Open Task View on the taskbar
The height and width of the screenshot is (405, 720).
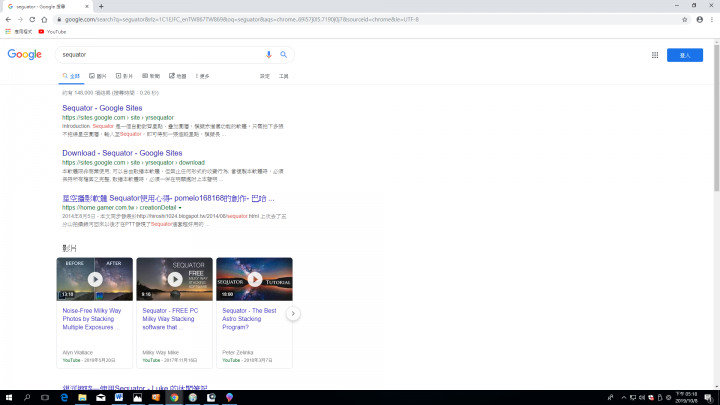(45, 398)
